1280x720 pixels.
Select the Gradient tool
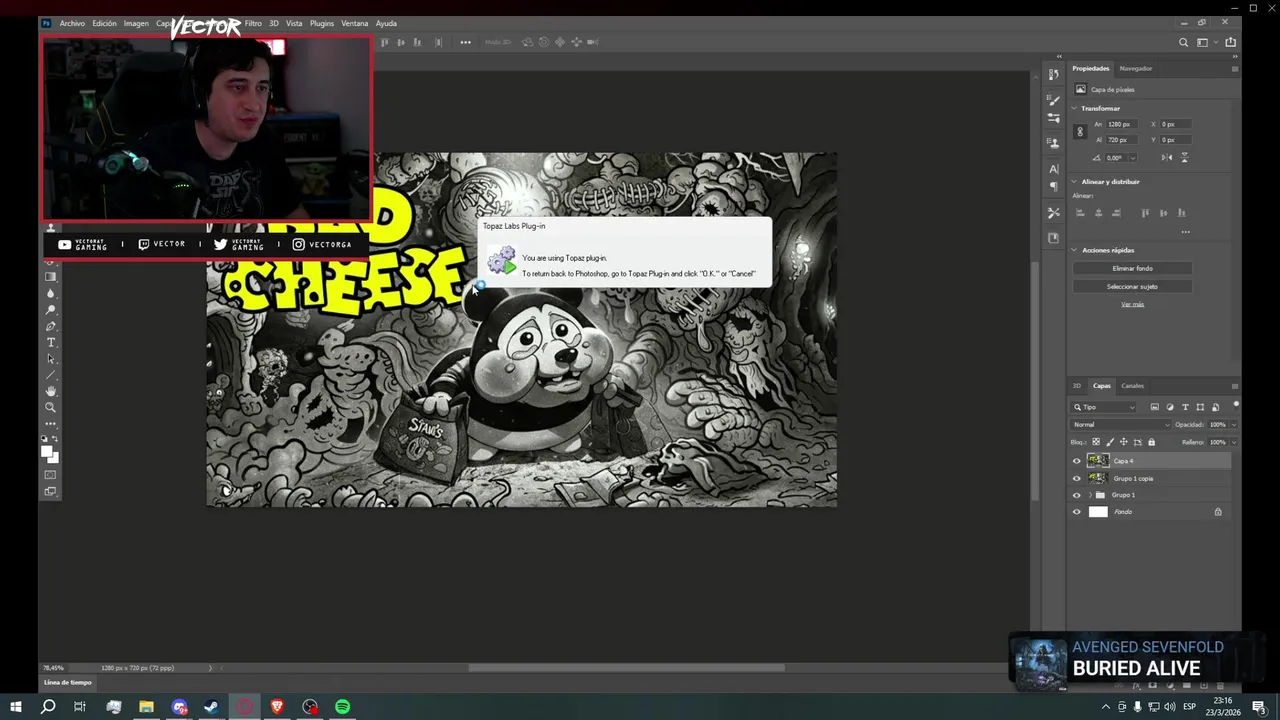click(51, 277)
